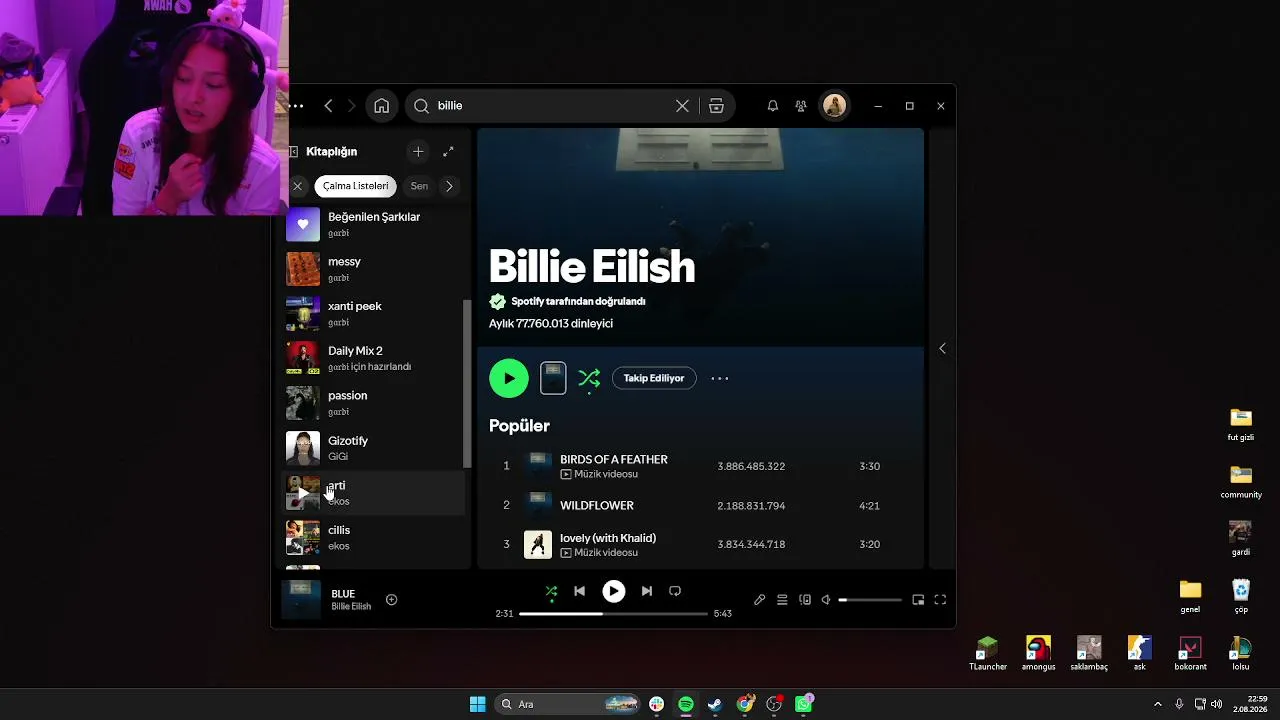Skip to previous track

pos(579,591)
